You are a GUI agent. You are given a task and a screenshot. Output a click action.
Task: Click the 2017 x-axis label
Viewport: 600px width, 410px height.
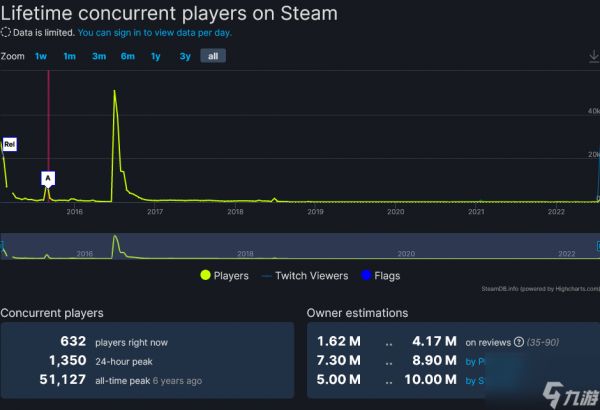(155, 212)
